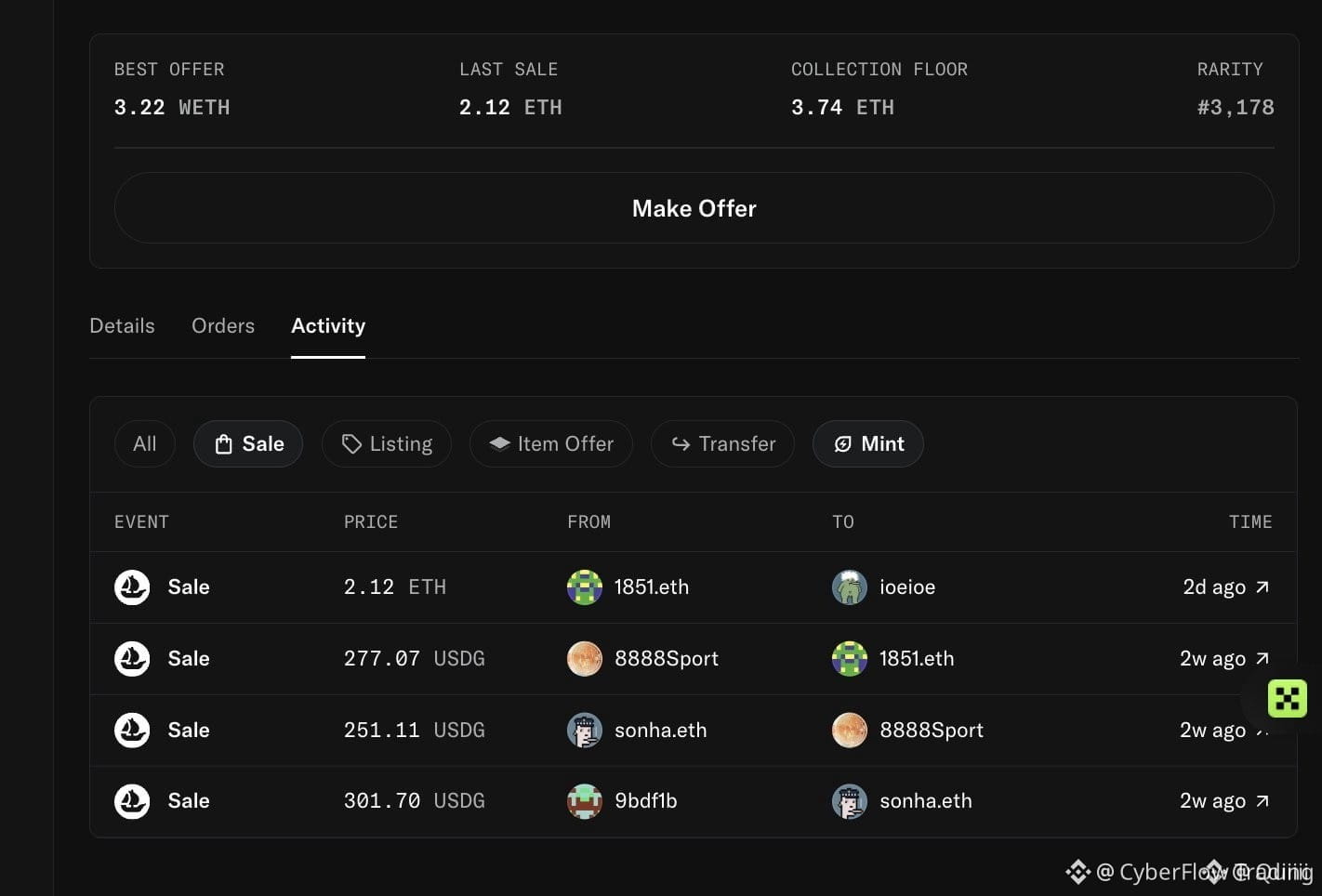Image resolution: width=1322 pixels, height=896 pixels.
Task: Click the 3.22 WETH best offer value
Action: (172, 108)
